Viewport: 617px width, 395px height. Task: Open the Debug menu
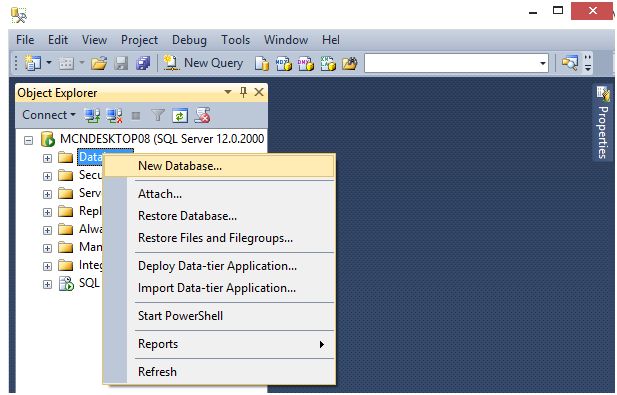pyautogui.click(x=189, y=40)
